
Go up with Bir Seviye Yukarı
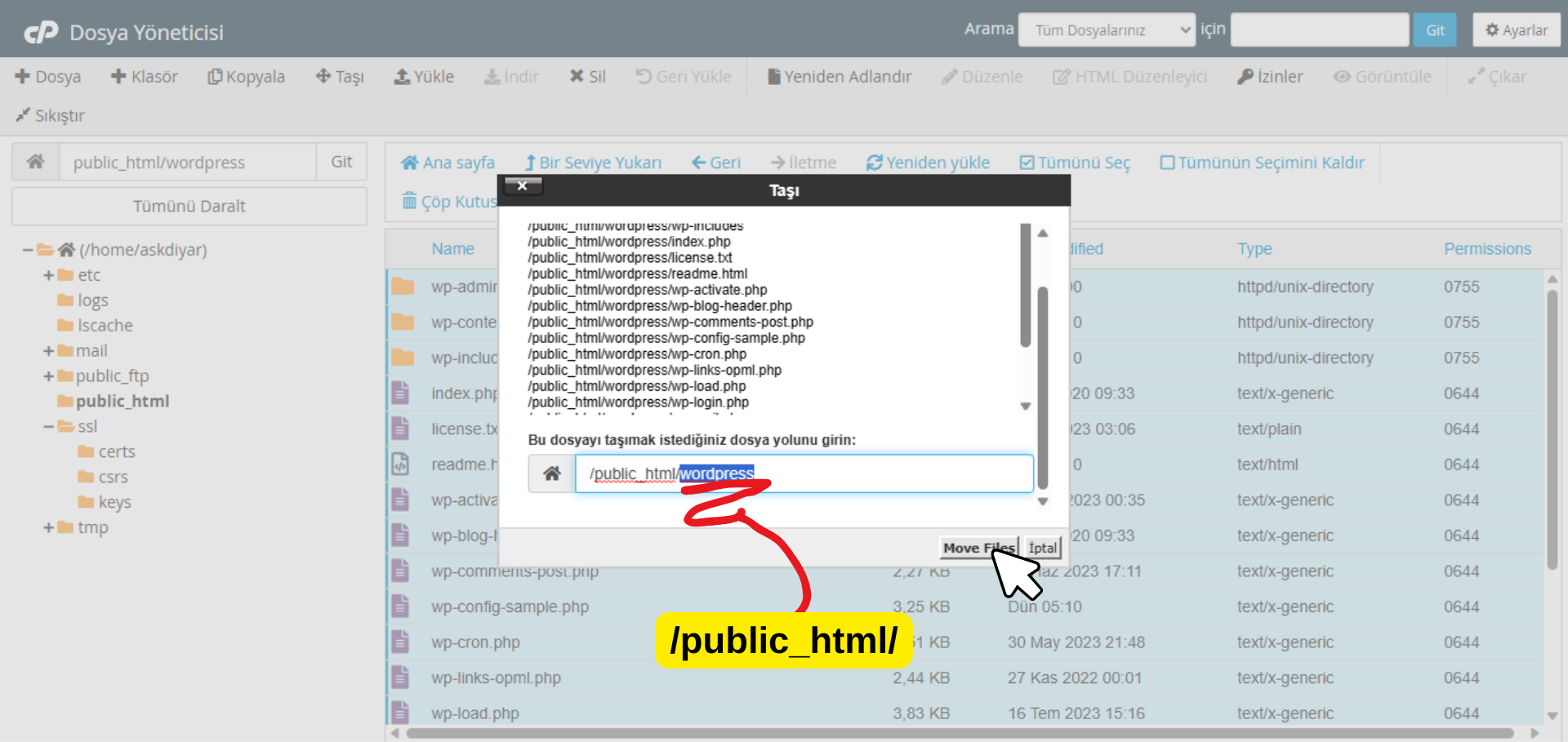pos(593,162)
